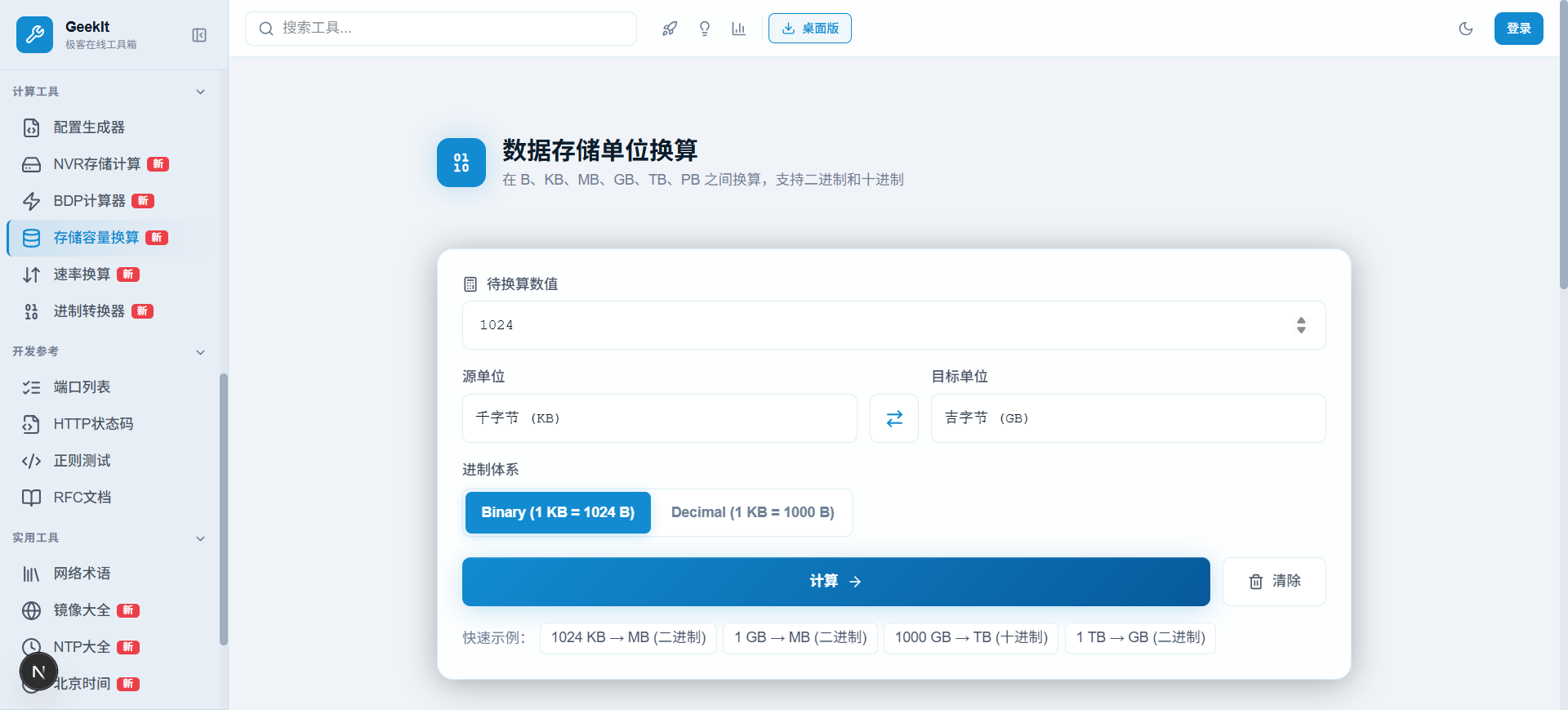
Task: Click the 进制转换器 binary icon
Action: pos(31,311)
